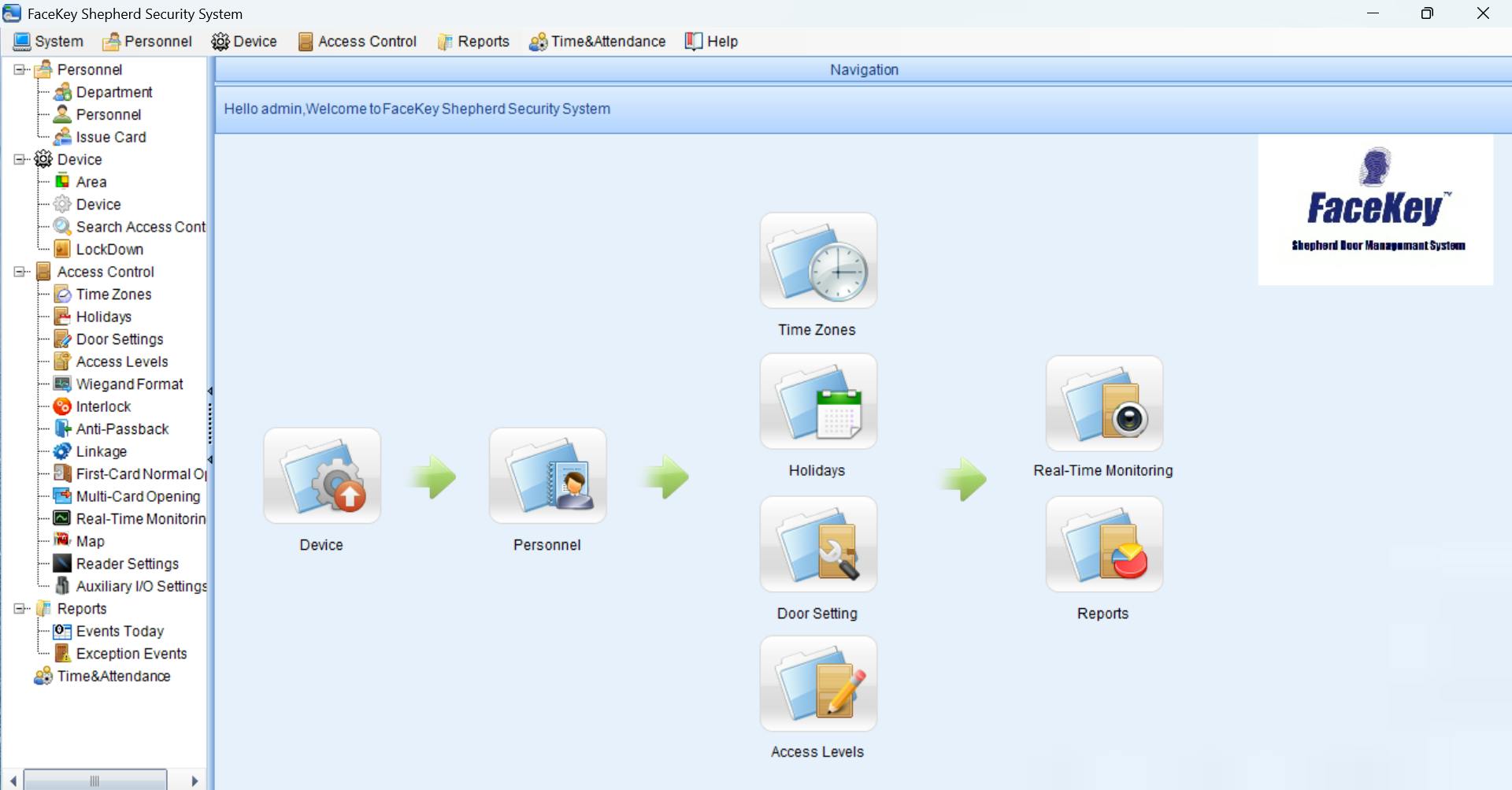
Task: Click the Access Levels label in navigation
Action: point(817,752)
